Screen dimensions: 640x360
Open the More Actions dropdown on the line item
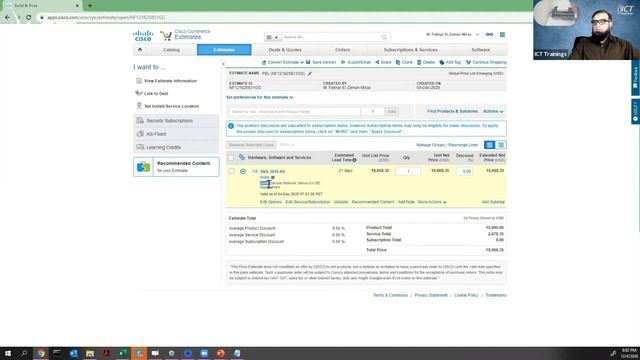(432, 202)
